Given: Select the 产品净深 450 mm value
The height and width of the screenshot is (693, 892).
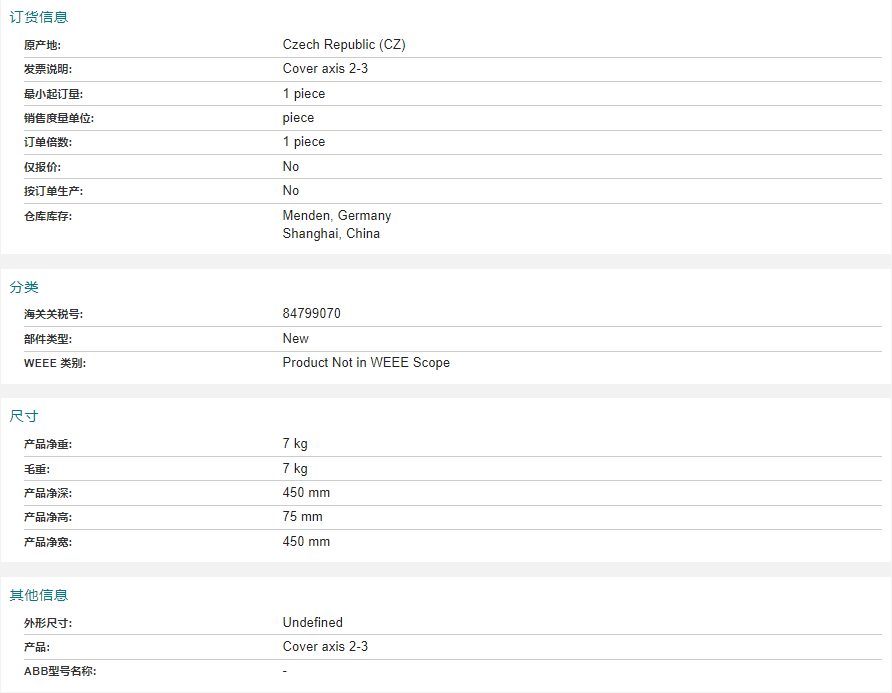Looking at the screenshot, I should pyautogui.click(x=306, y=493).
